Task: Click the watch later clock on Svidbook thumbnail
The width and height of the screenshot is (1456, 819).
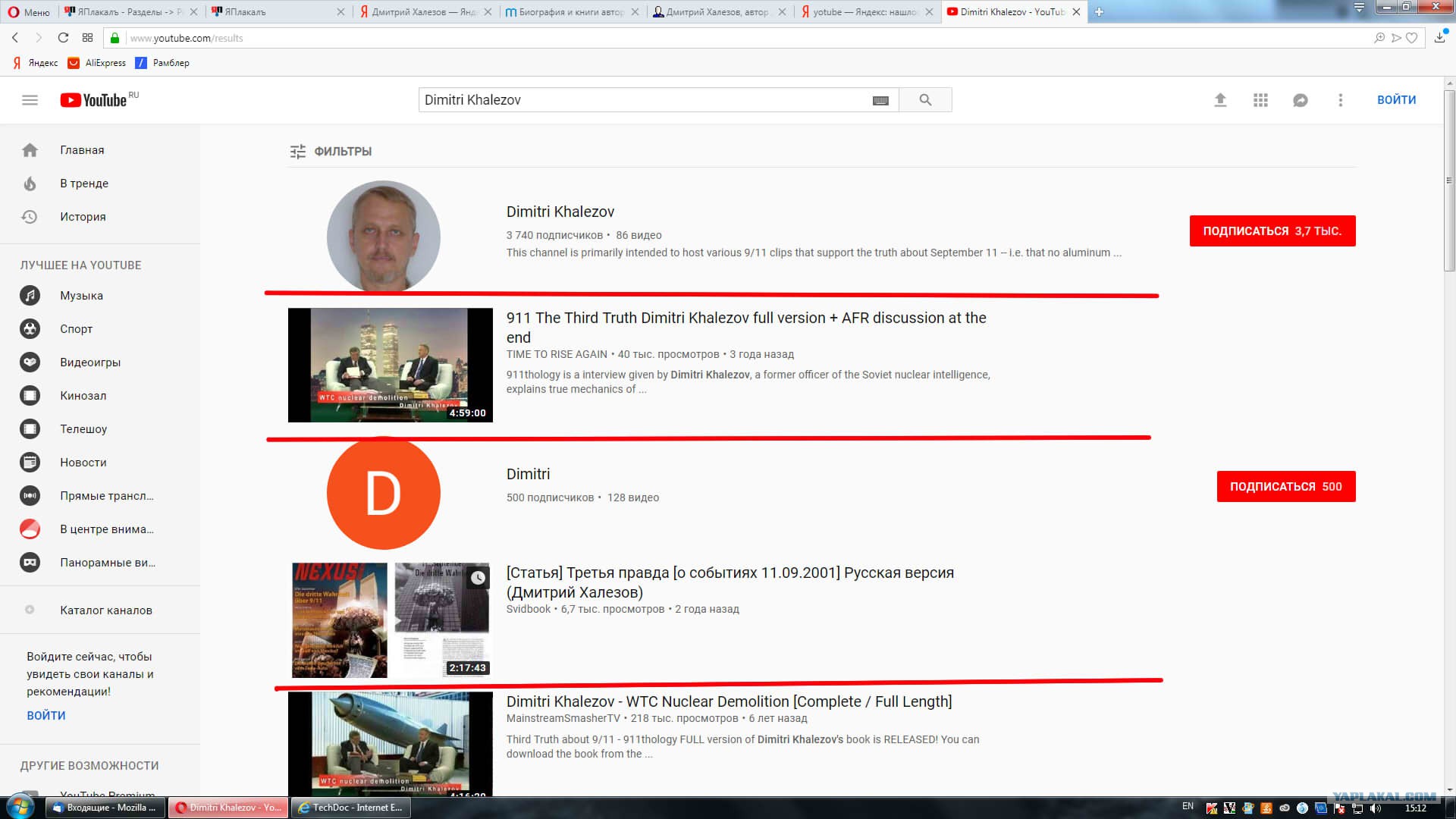Action: pyautogui.click(x=478, y=578)
